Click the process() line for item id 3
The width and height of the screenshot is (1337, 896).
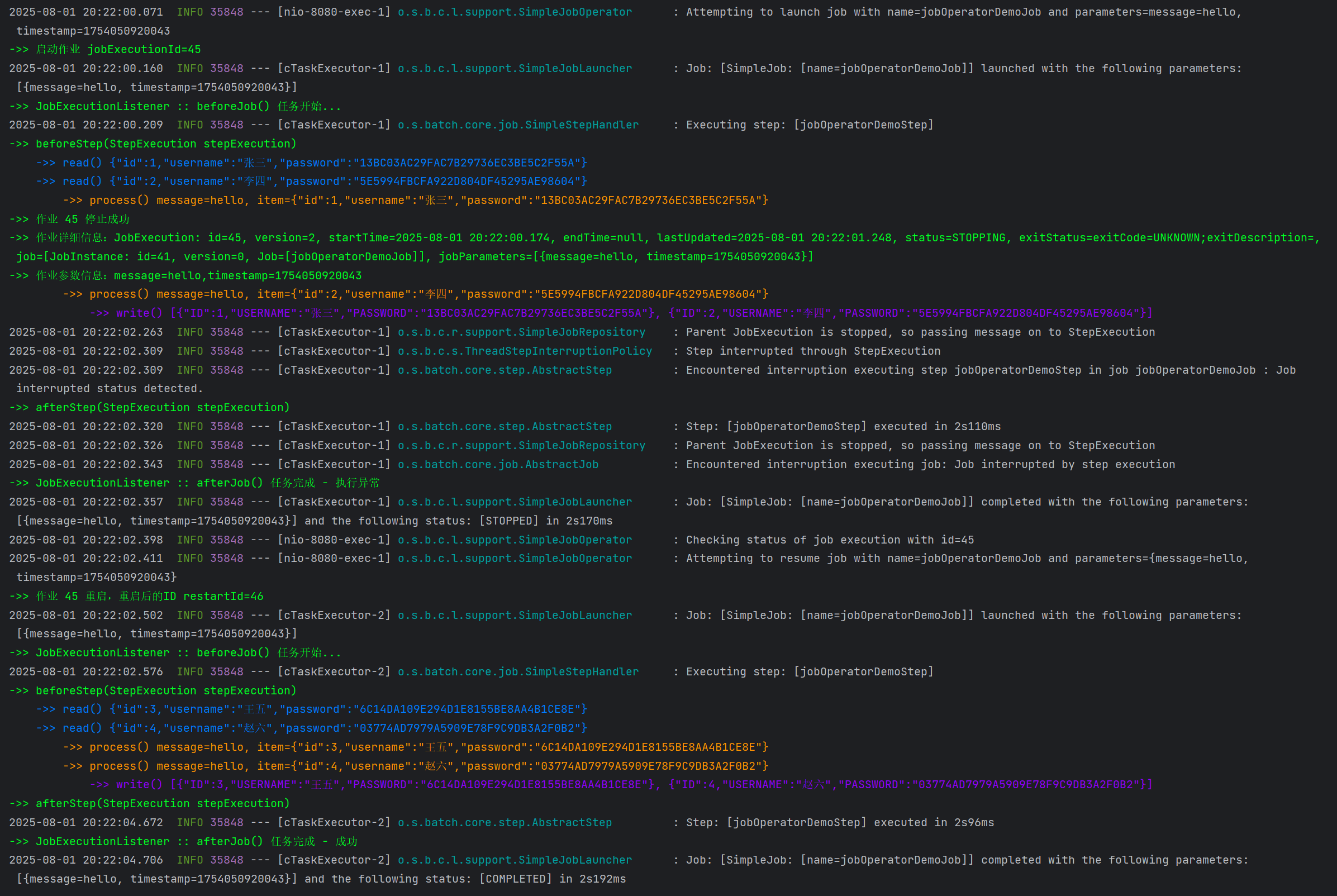click(x=415, y=747)
